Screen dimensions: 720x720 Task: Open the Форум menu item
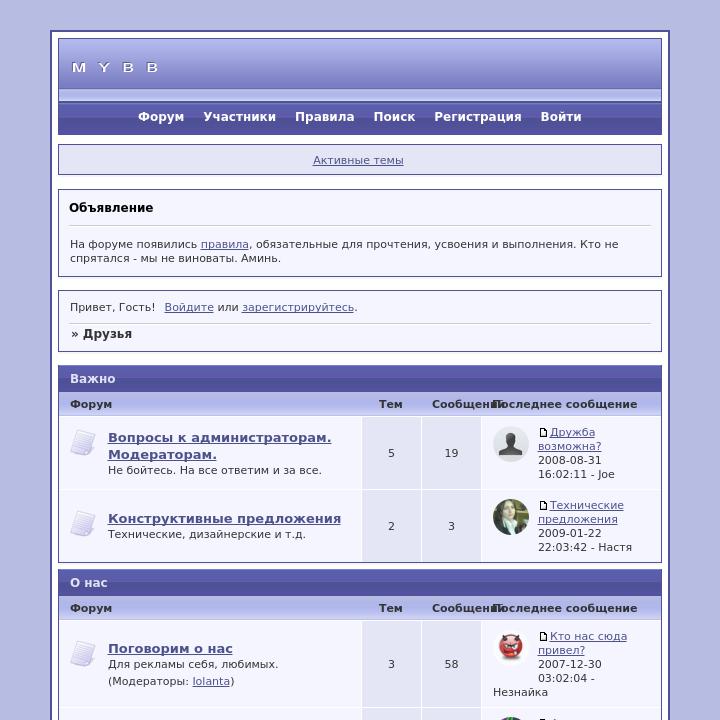tap(161, 117)
